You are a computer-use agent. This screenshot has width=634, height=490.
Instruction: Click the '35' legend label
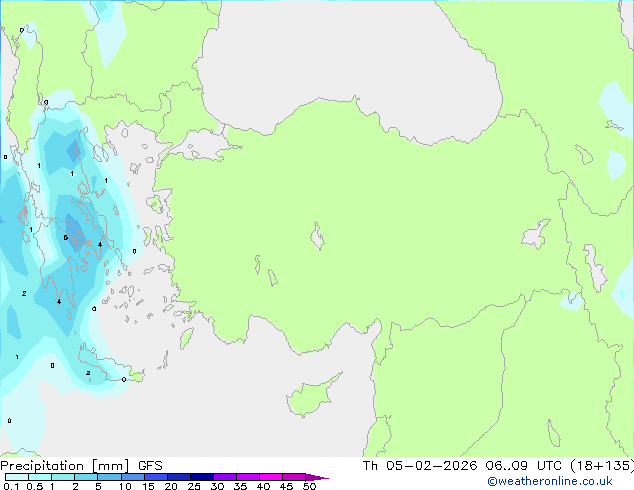(240, 486)
